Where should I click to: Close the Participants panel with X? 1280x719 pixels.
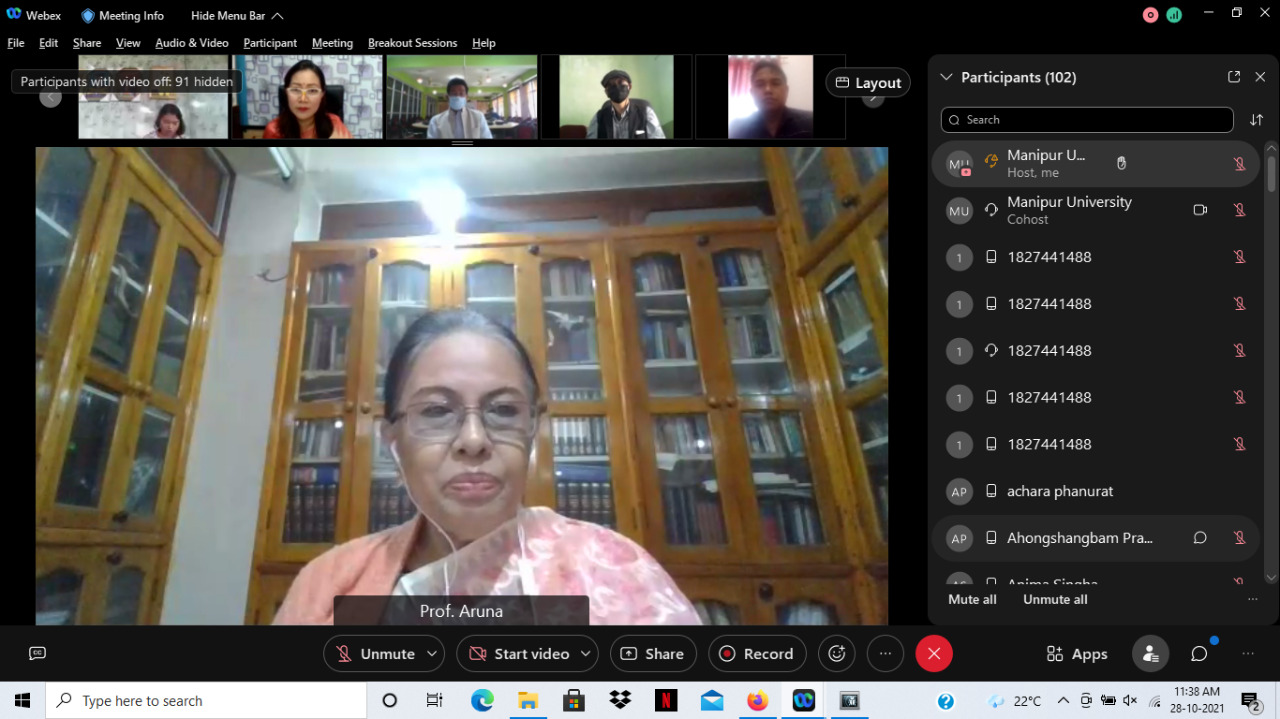[1260, 77]
